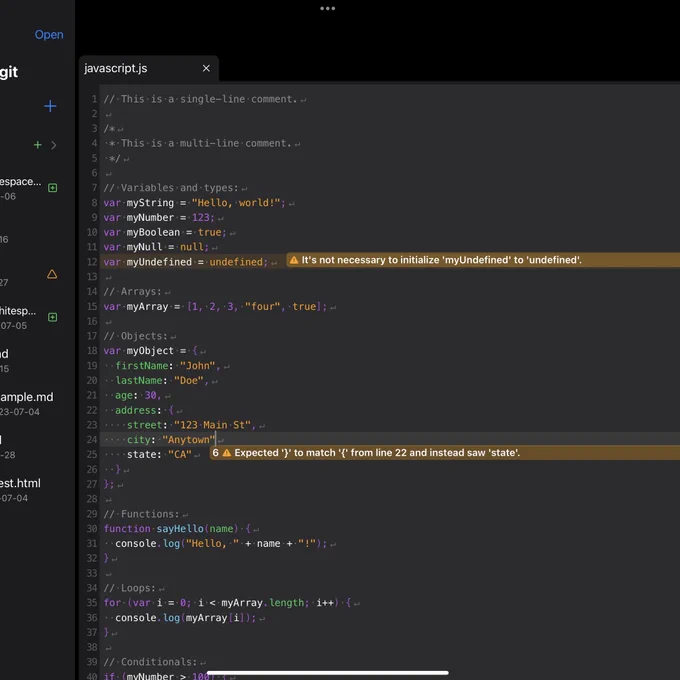
Task: Click 'address' key on line 22
Action: [x=135, y=410]
